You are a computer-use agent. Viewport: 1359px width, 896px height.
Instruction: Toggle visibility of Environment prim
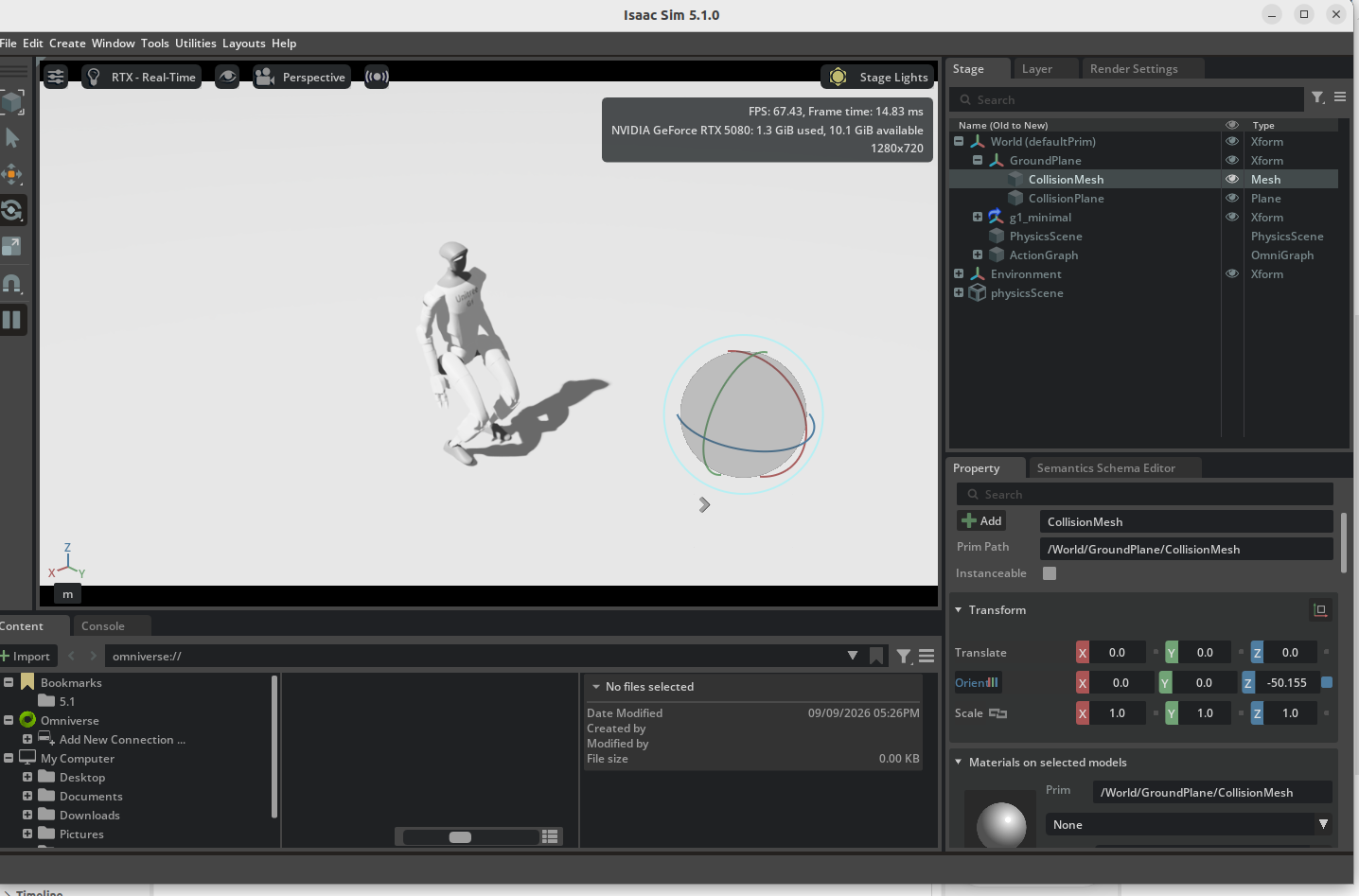click(1232, 273)
